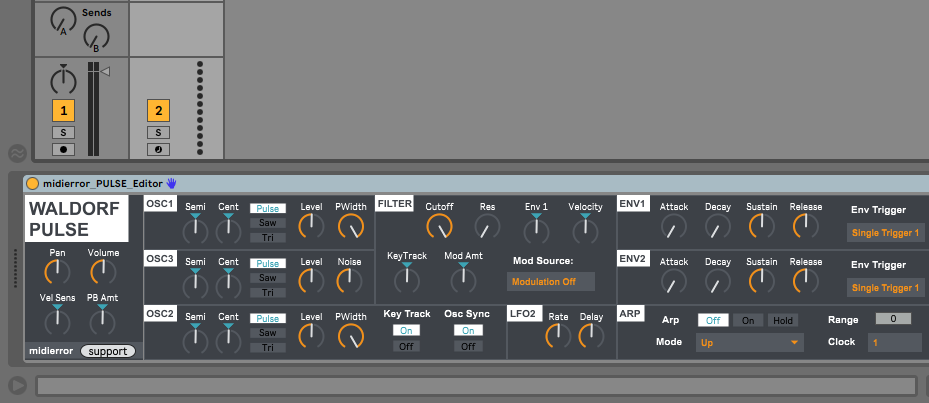Click the LFO2 Rate knob
929x403 pixels.
[558, 336]
